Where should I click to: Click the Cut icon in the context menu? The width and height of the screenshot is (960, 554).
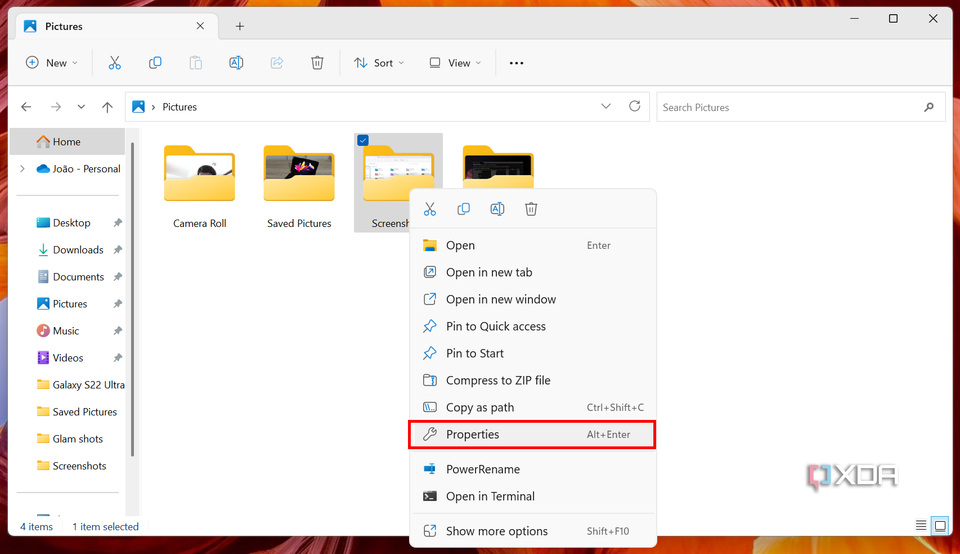click(x=430, y=209)
